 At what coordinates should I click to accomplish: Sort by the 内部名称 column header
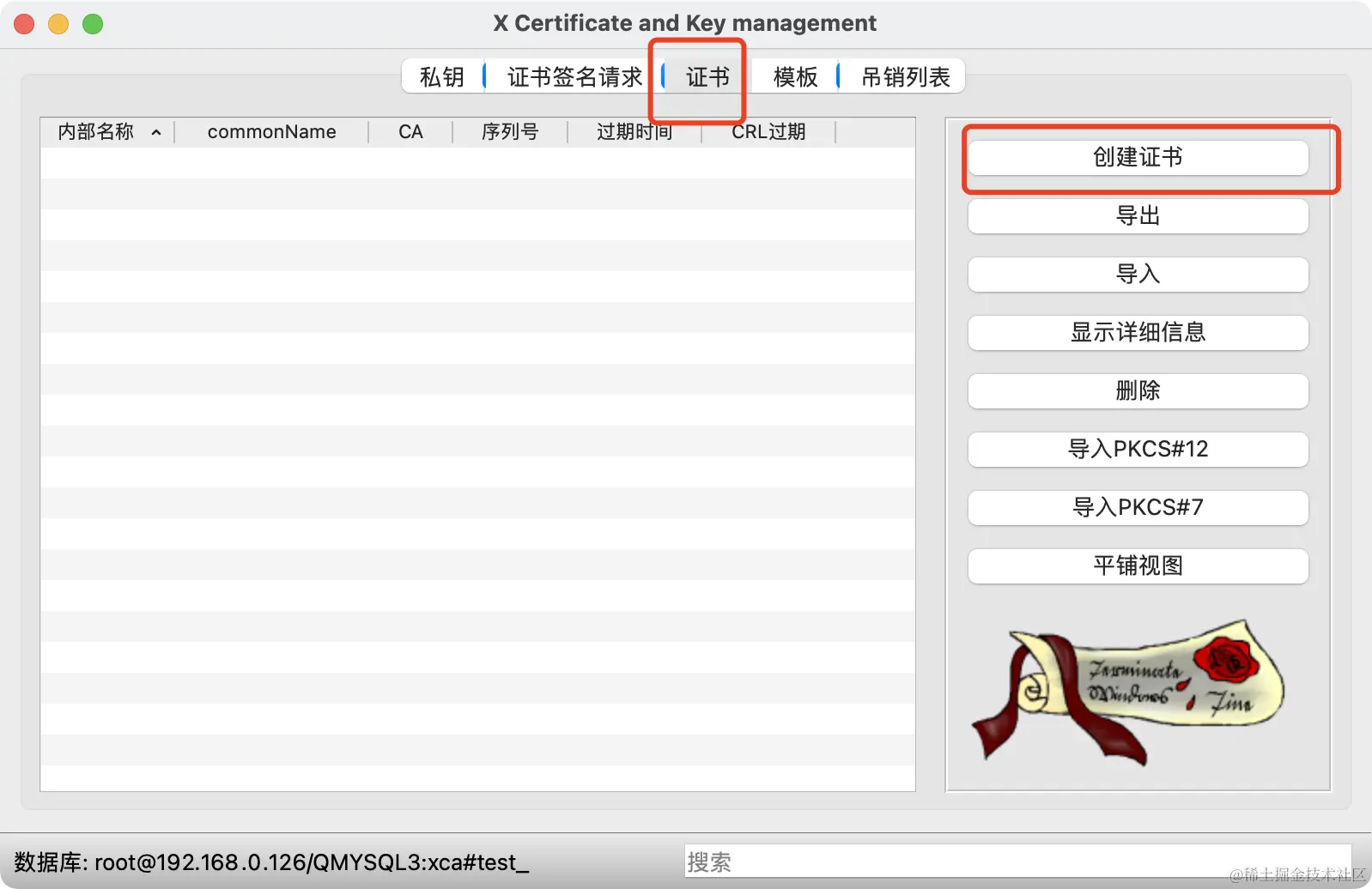[107, 132]
